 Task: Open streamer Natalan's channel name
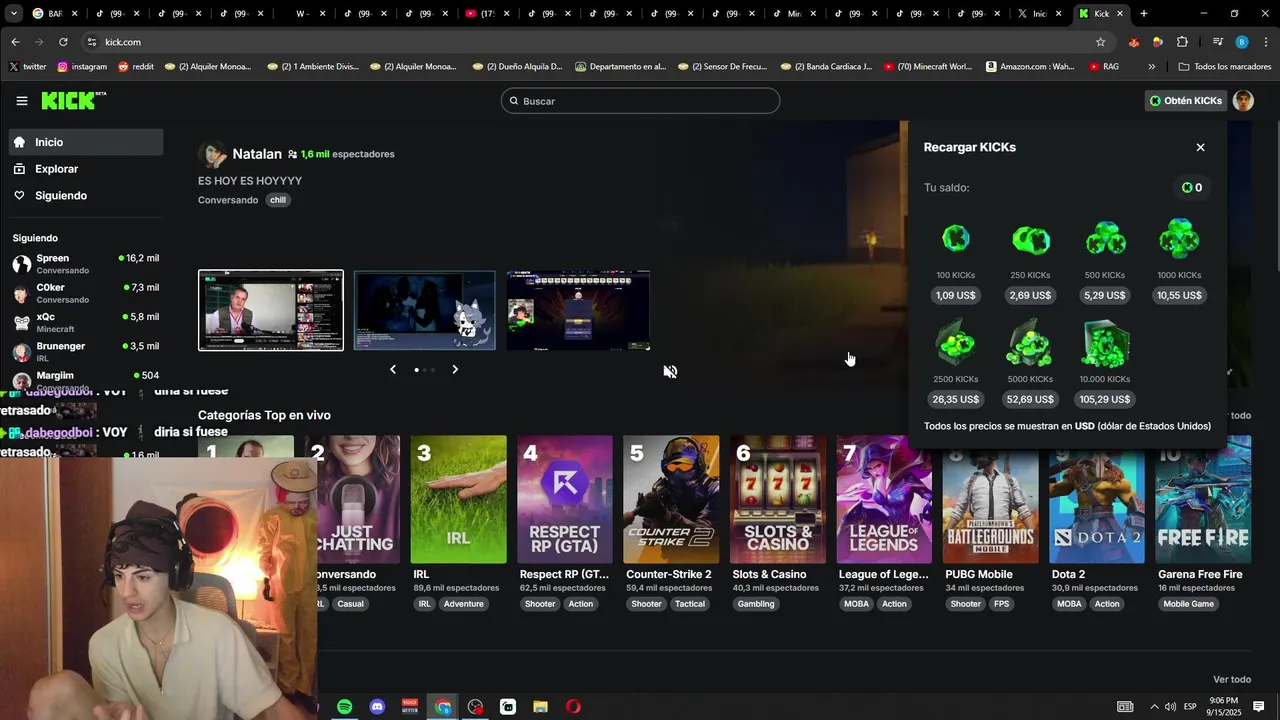point(257,154)
